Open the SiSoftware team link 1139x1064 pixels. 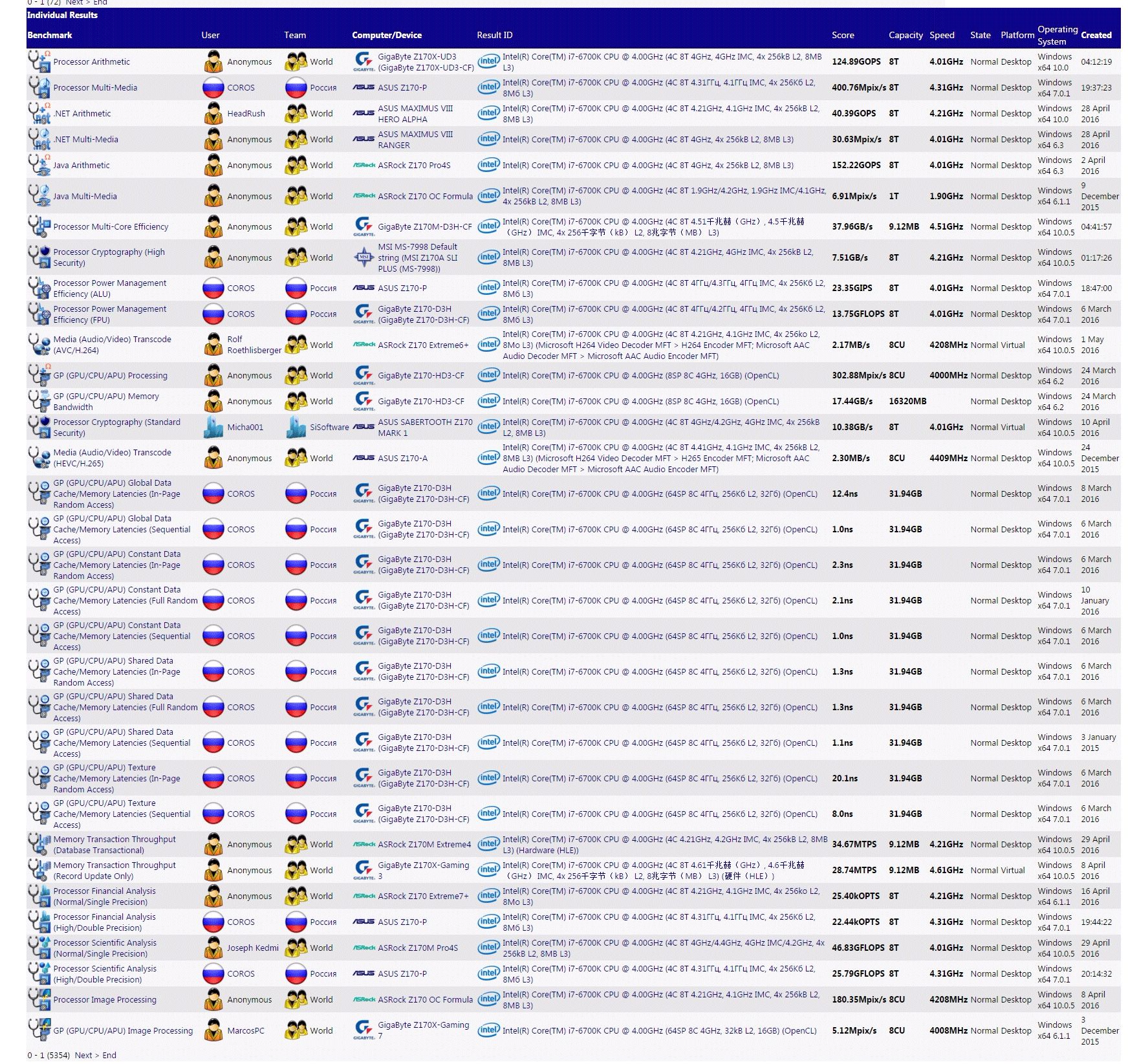329,427
